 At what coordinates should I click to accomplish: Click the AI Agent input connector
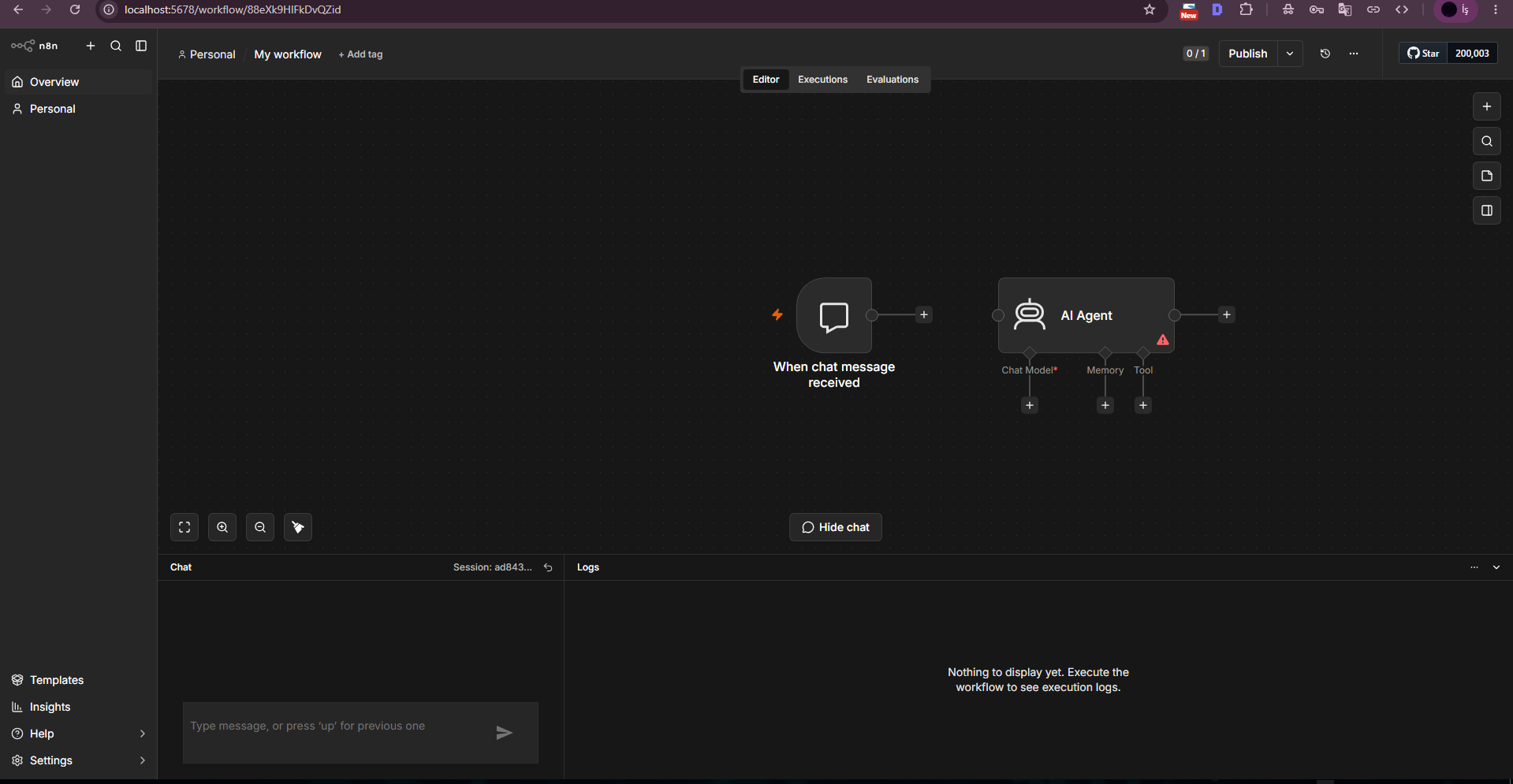pos(998,315)
